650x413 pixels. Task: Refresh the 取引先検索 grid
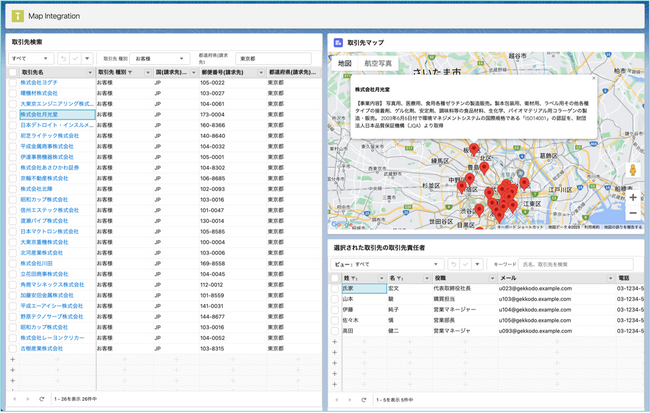pos(41,398)
